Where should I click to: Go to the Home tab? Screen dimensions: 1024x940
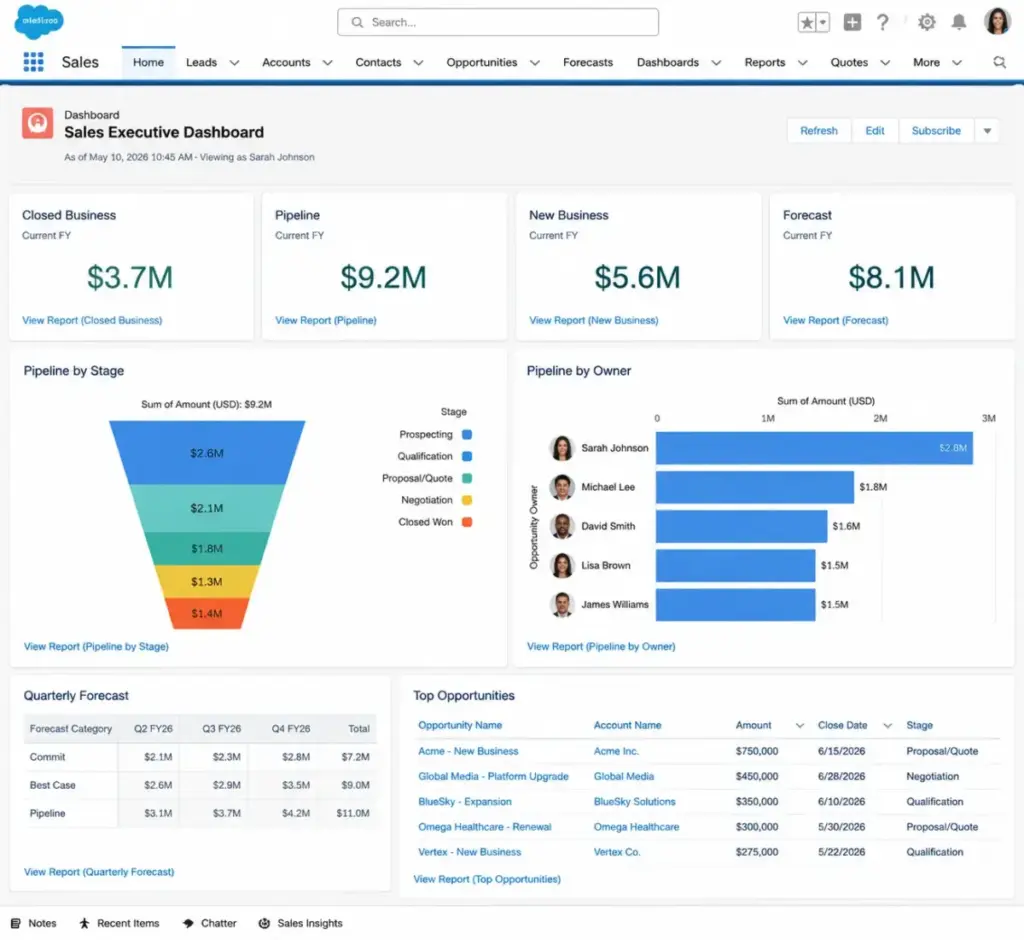point(148,63)
